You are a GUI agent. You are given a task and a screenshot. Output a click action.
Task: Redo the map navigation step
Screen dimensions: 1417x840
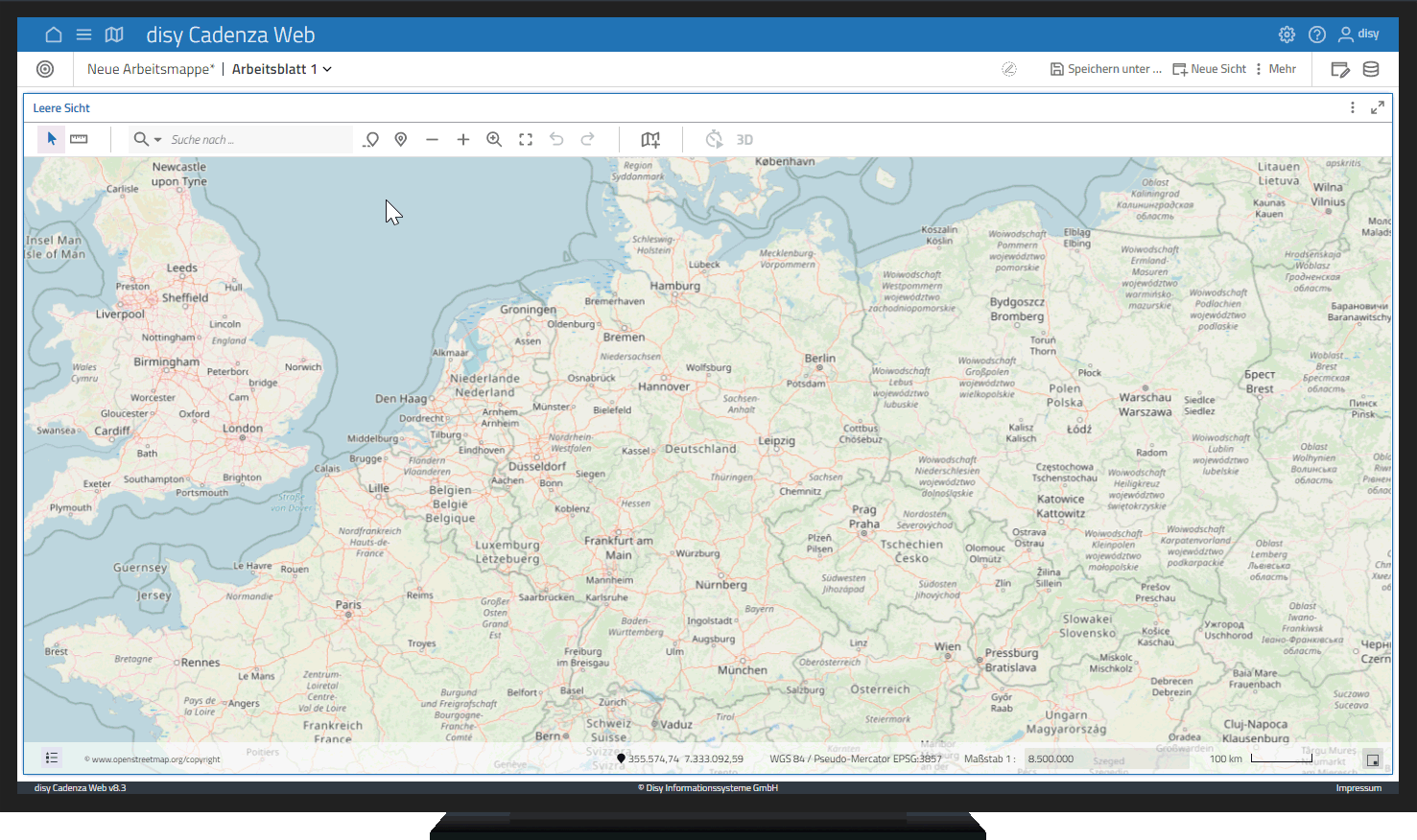(x=587, y=140)
